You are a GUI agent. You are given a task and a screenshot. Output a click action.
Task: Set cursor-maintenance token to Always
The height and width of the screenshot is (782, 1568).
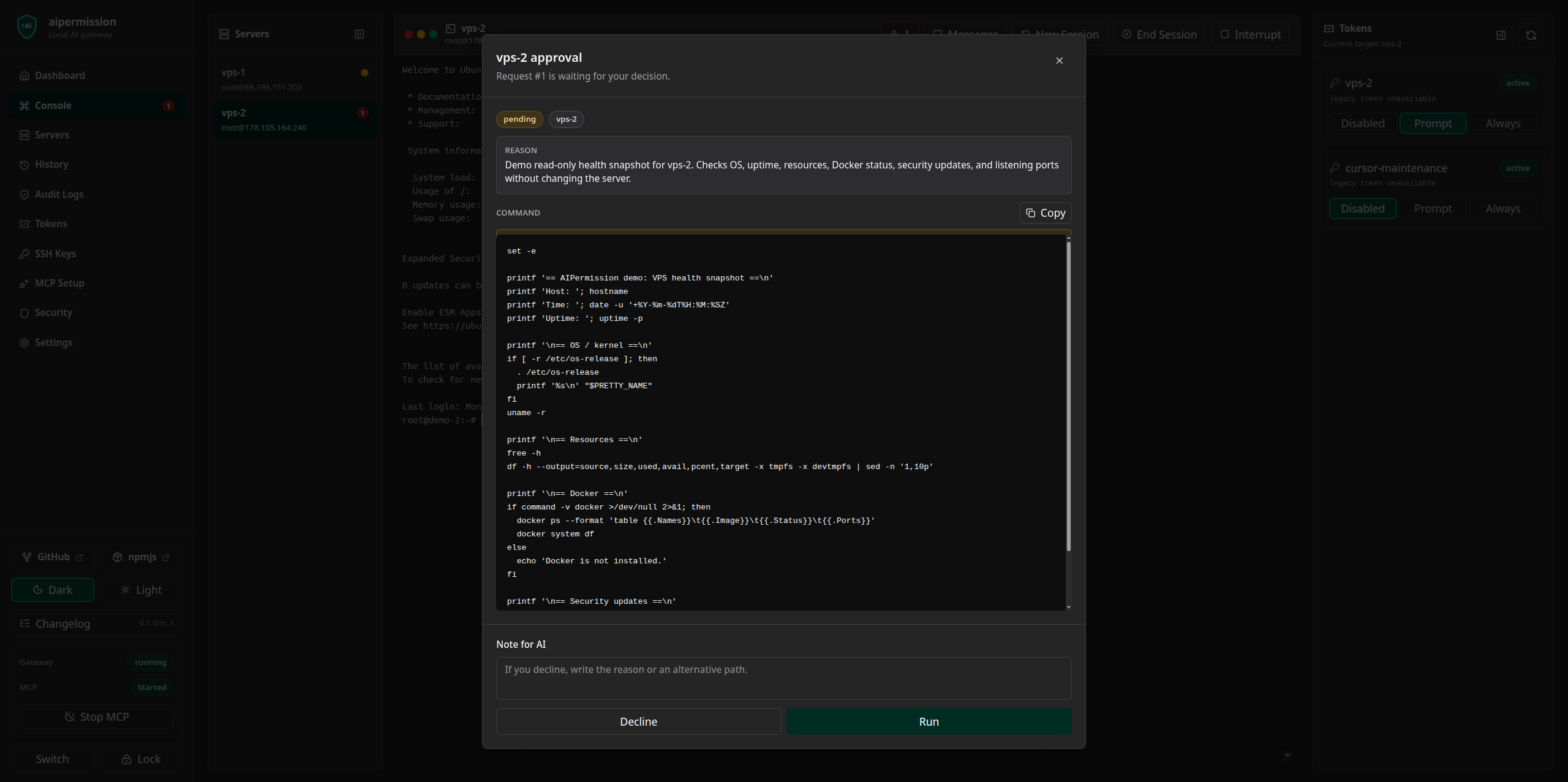tap(1502, 208)
